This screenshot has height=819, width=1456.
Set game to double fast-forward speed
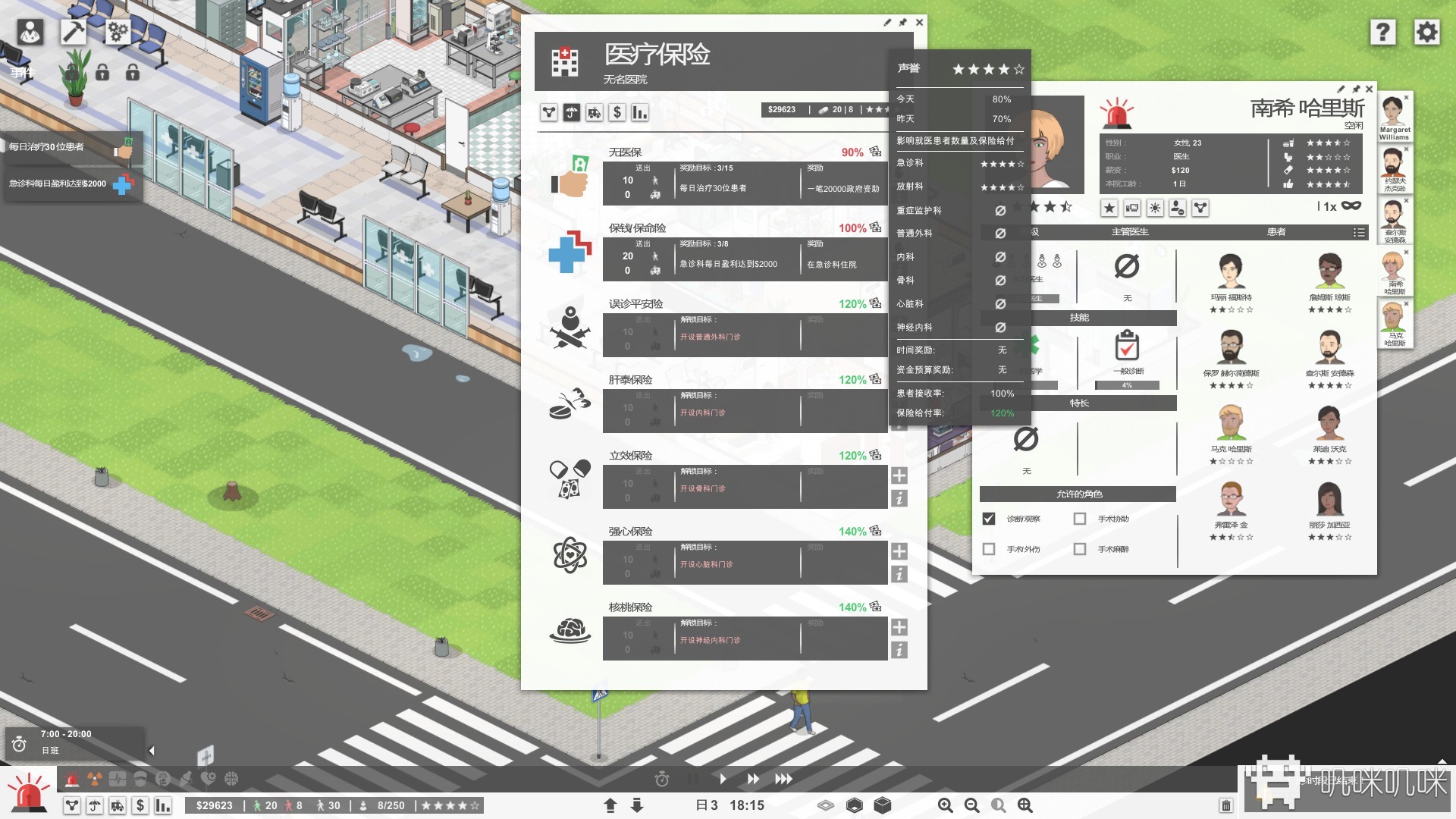pyautogui.click(x=753, y=779)
